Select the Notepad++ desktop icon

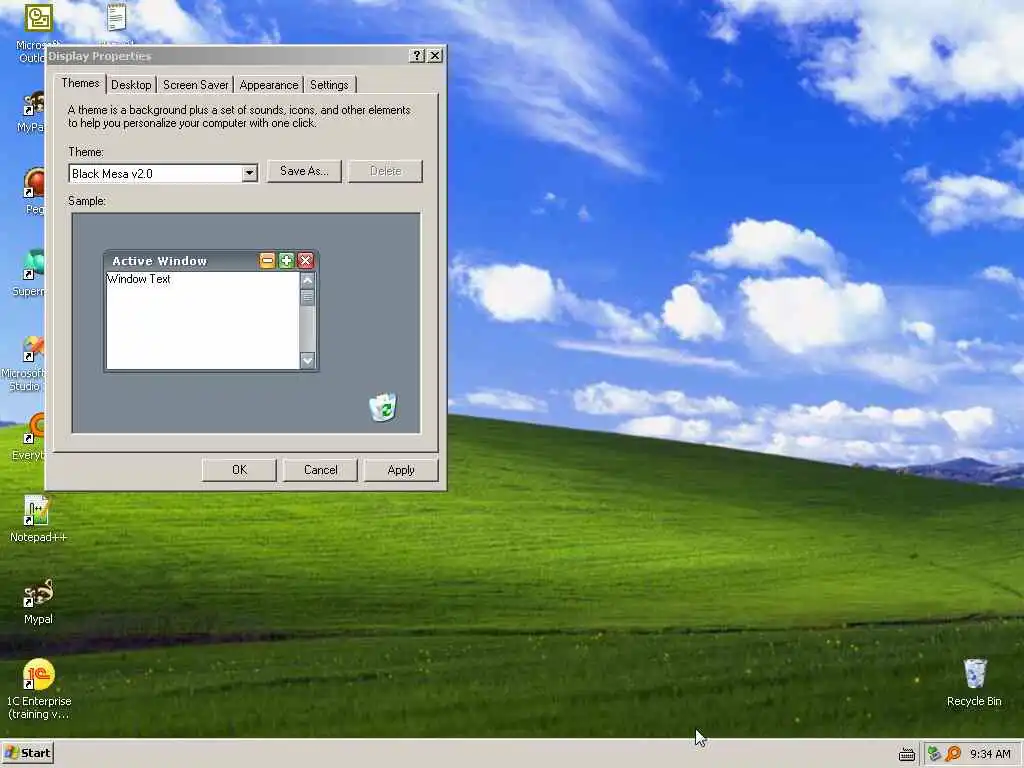coord(37,510)
